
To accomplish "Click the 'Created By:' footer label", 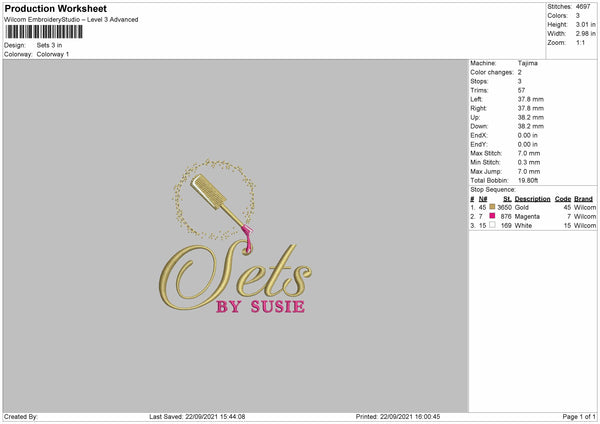I will pyautogui.click(x=21, y=416).
